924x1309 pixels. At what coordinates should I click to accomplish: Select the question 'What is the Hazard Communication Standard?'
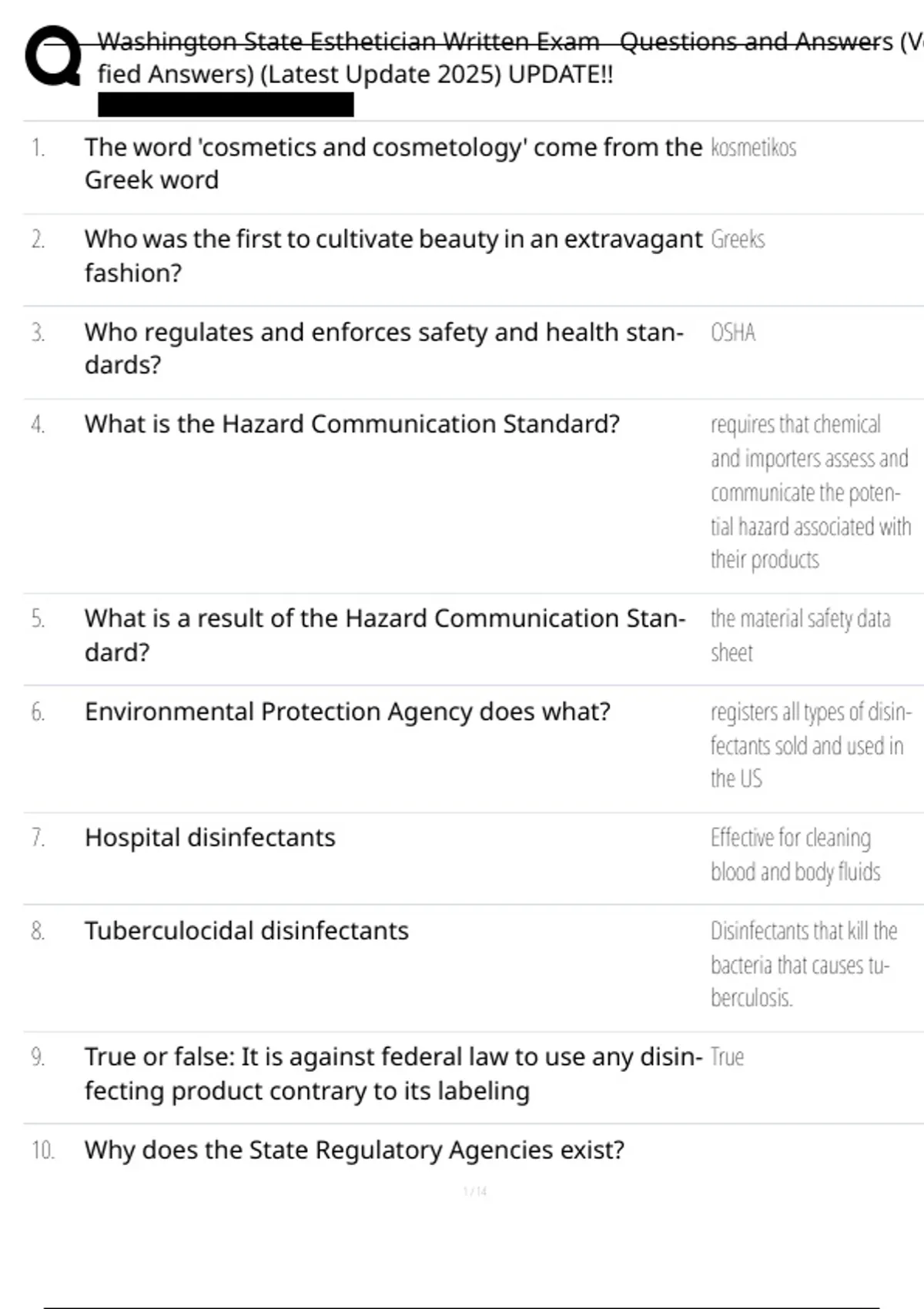[x=352, y=424]
